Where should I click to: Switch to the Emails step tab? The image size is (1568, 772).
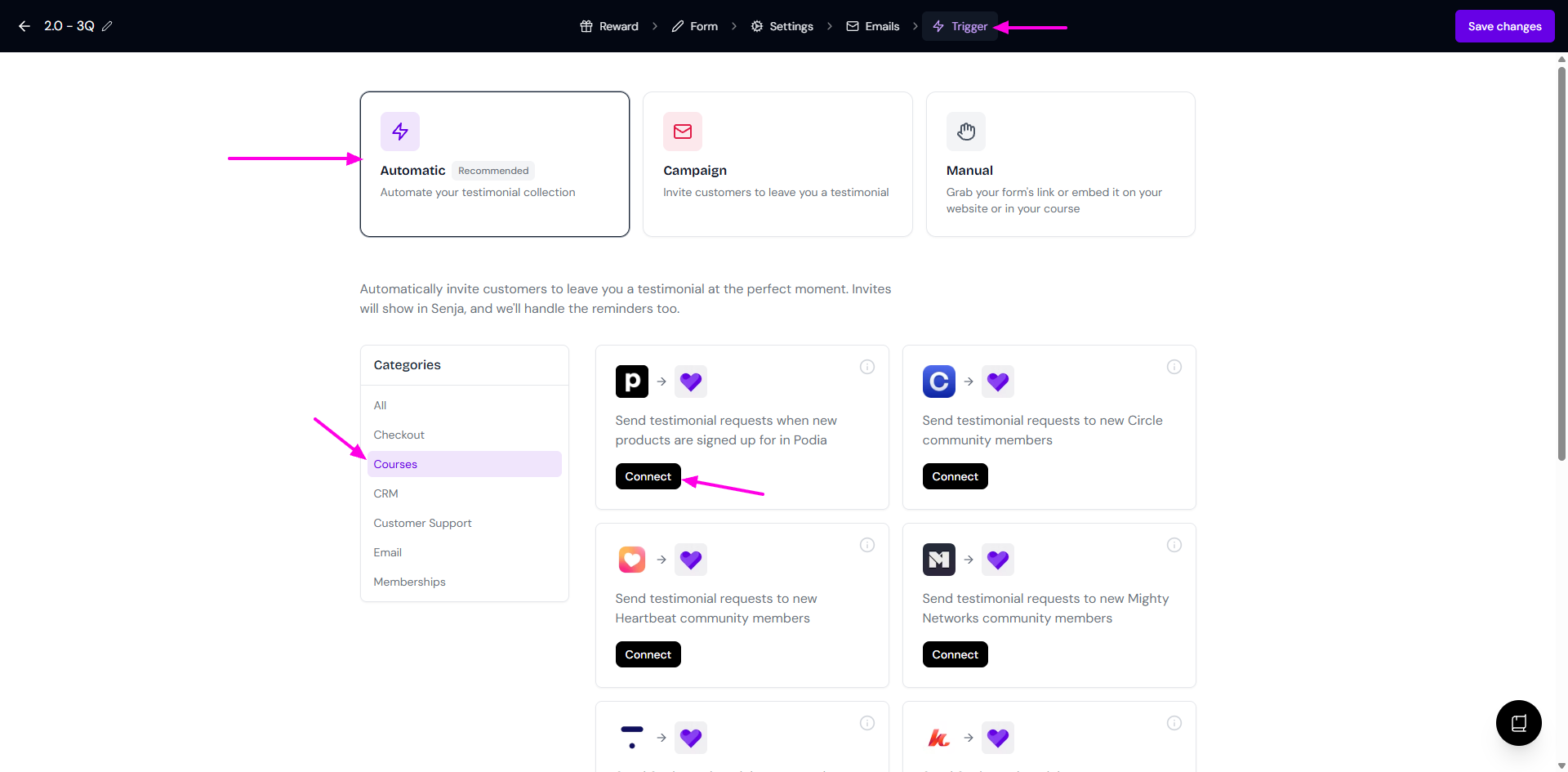click(873, 26)
